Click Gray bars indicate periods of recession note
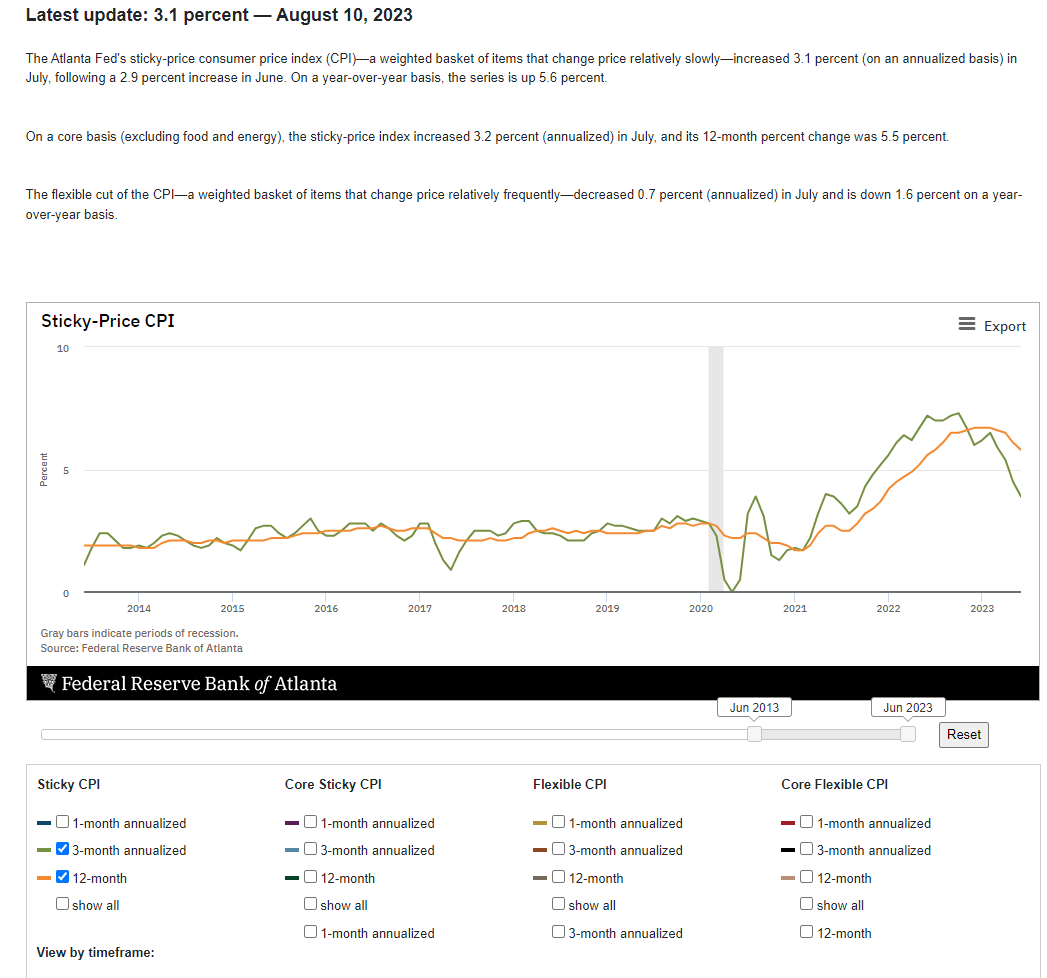Viewport: 1047px width, 978px height. click(x=140, y=633)
